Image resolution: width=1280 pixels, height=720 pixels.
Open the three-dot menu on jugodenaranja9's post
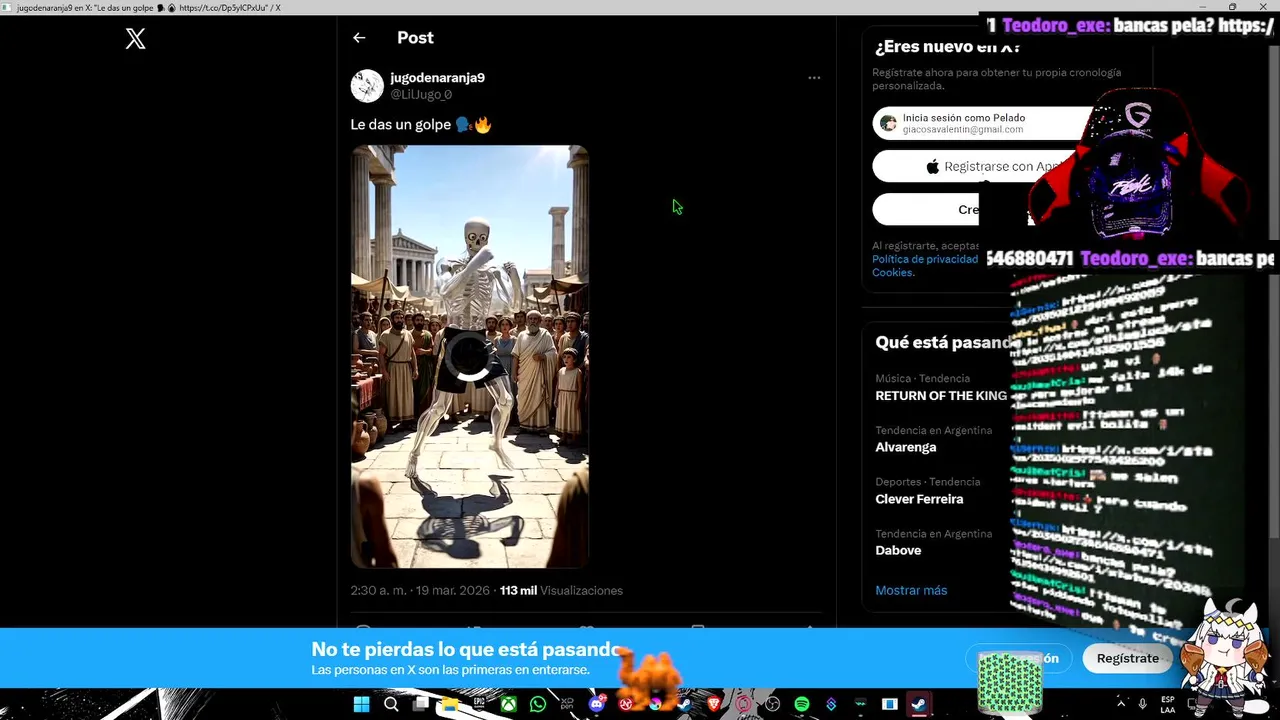[x=814, y=78]
